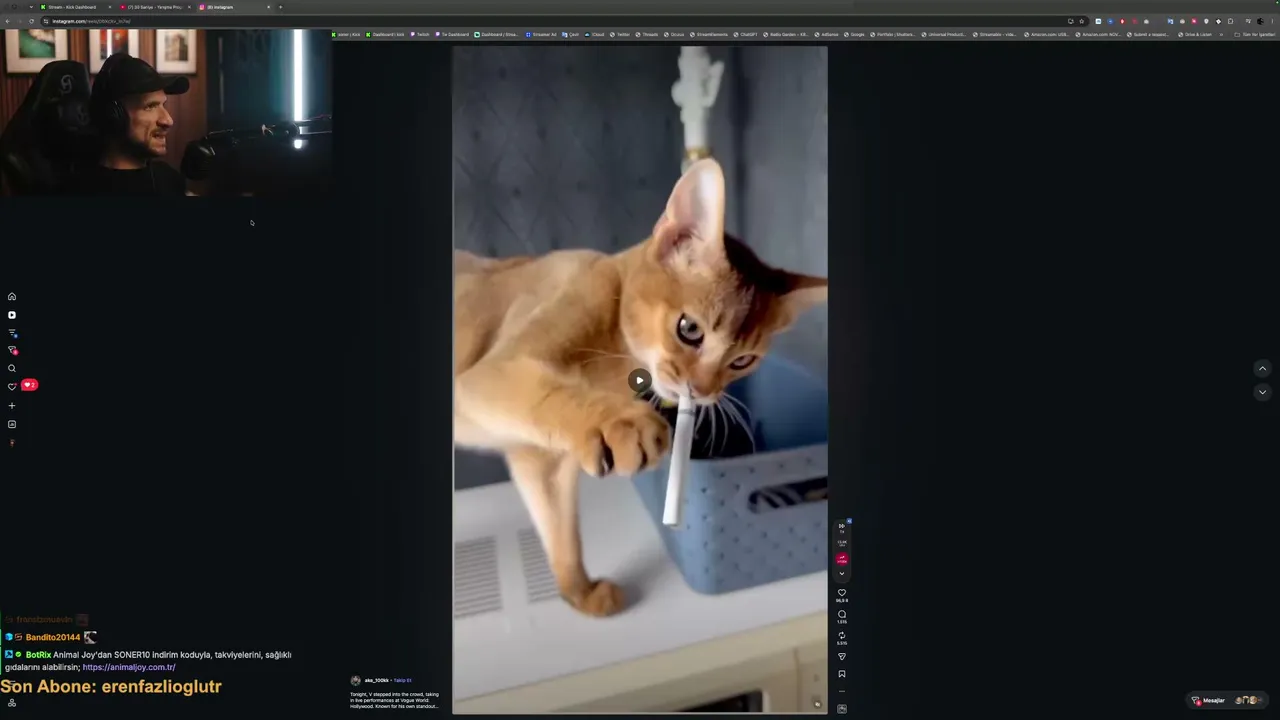Open the Mesajlar messages button

(1227, 700)
